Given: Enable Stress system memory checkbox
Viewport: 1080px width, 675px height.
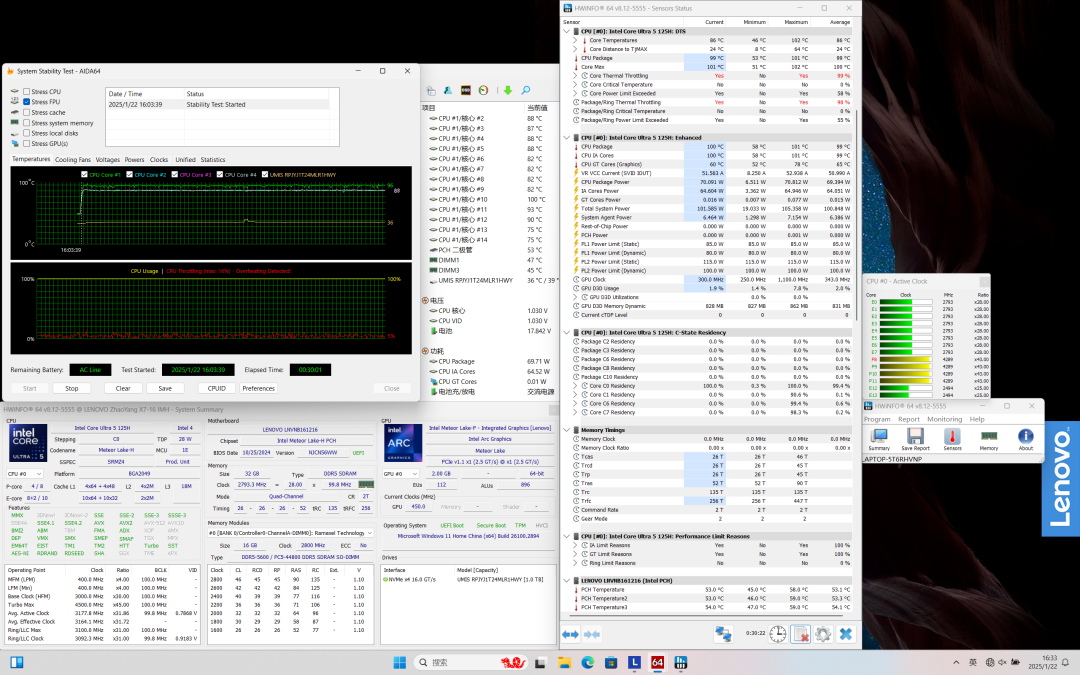Looking at the screenshot, I should point(27,123).
